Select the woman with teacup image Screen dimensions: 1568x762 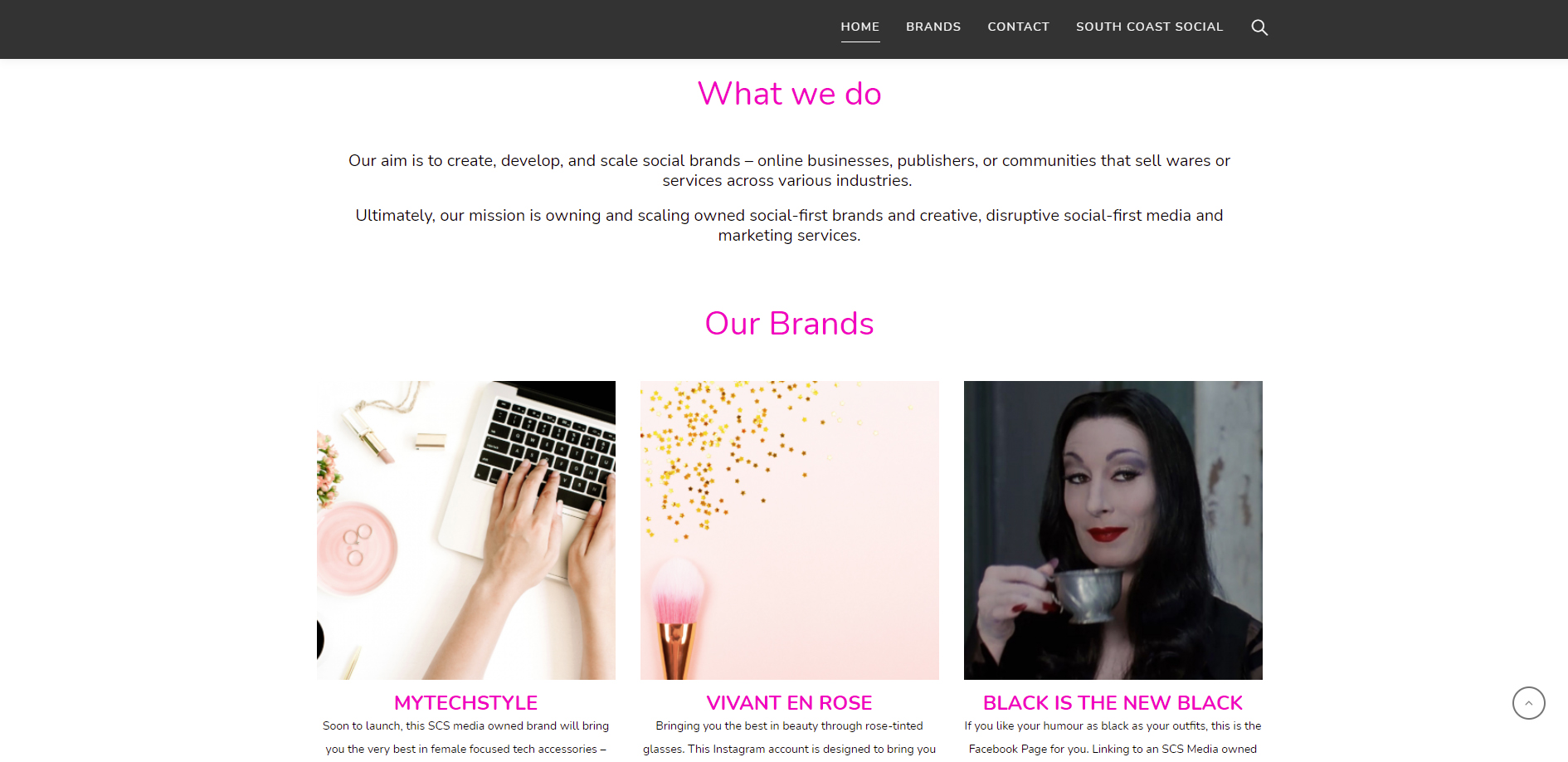click(1113, 530)
